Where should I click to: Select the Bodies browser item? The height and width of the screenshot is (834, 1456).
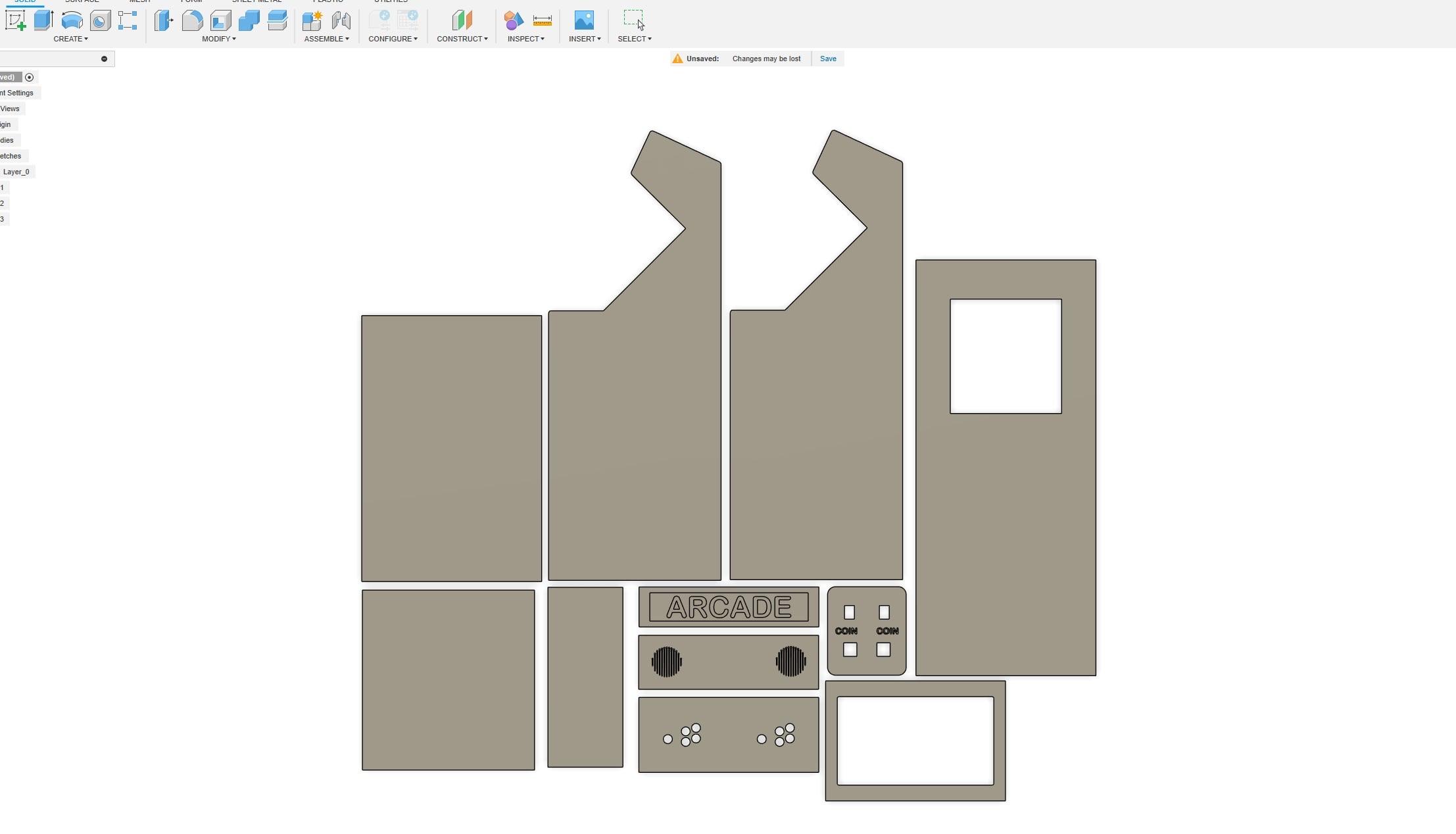[x=7, y=140]
